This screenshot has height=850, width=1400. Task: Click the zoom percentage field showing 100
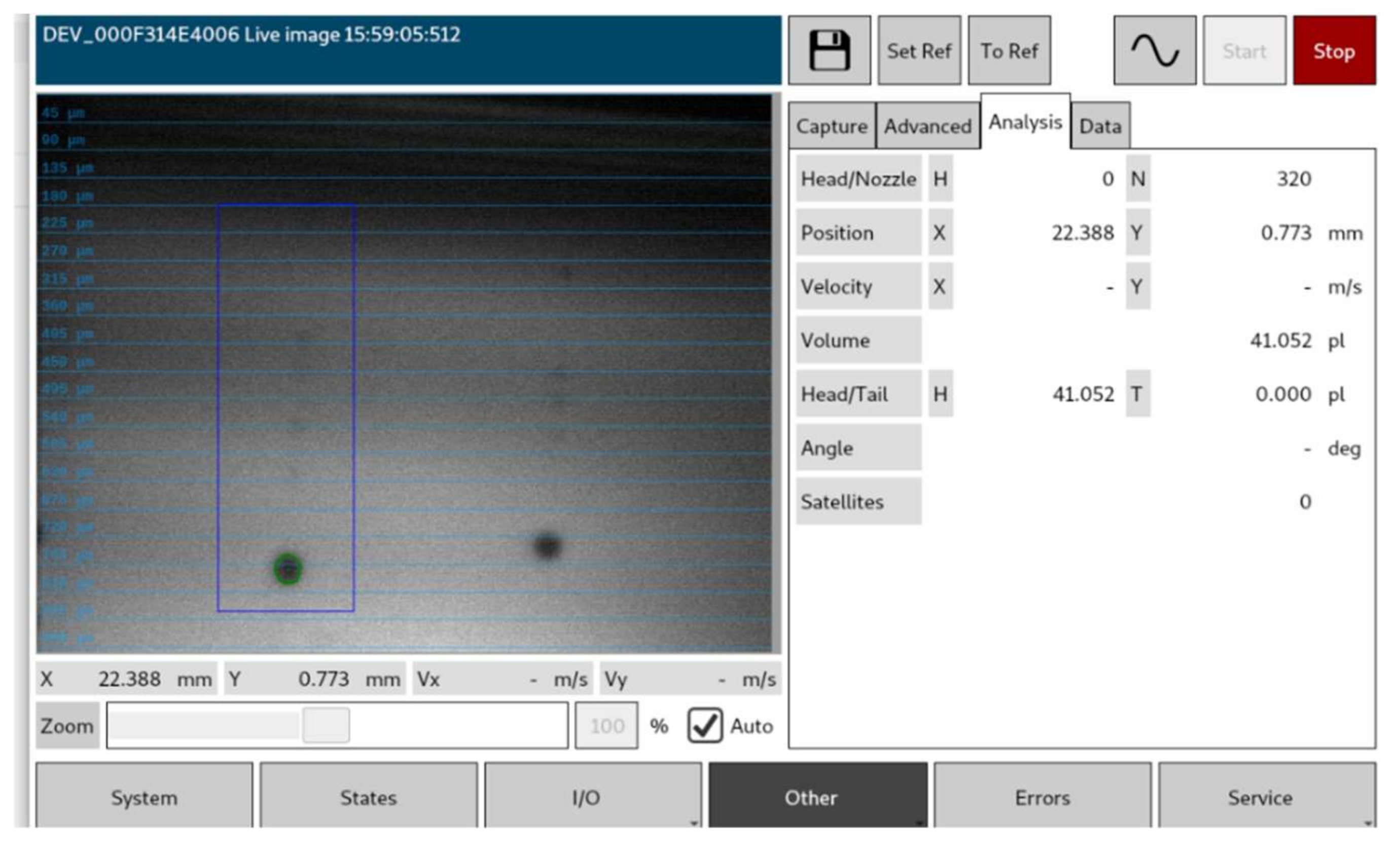pos(605,725)
